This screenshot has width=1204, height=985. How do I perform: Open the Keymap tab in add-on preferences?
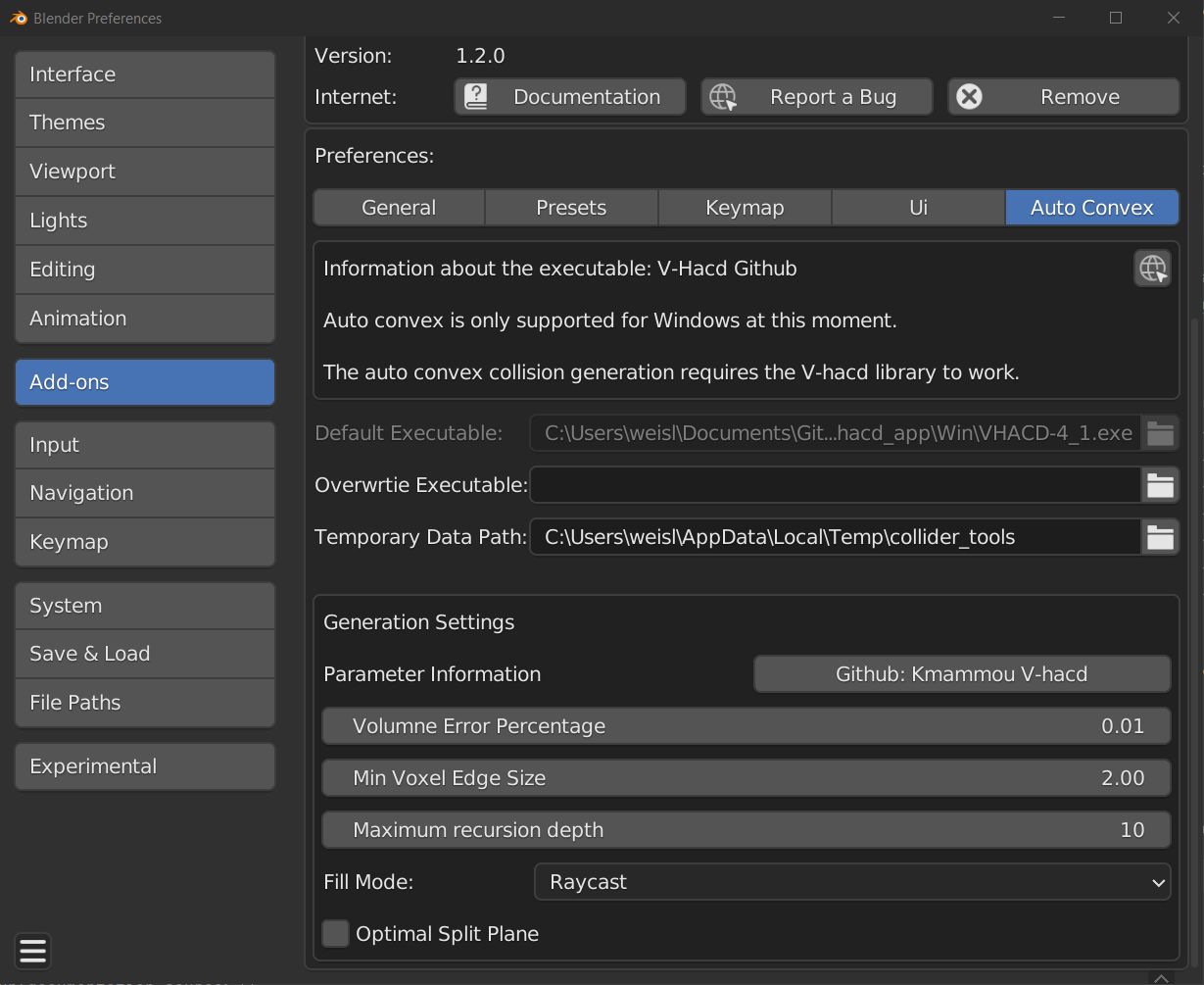click(745, 208)
